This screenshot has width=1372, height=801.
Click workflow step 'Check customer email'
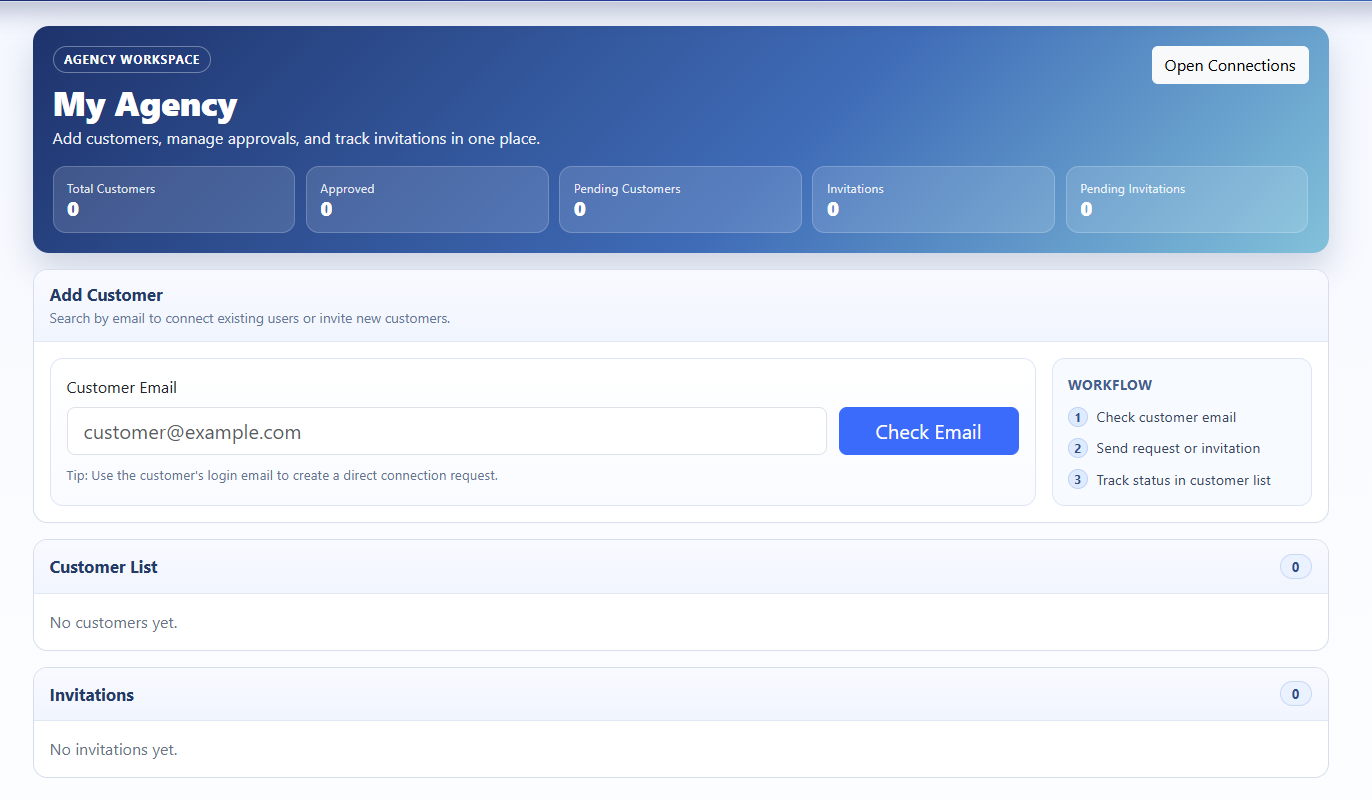[x=1166, y=417]
